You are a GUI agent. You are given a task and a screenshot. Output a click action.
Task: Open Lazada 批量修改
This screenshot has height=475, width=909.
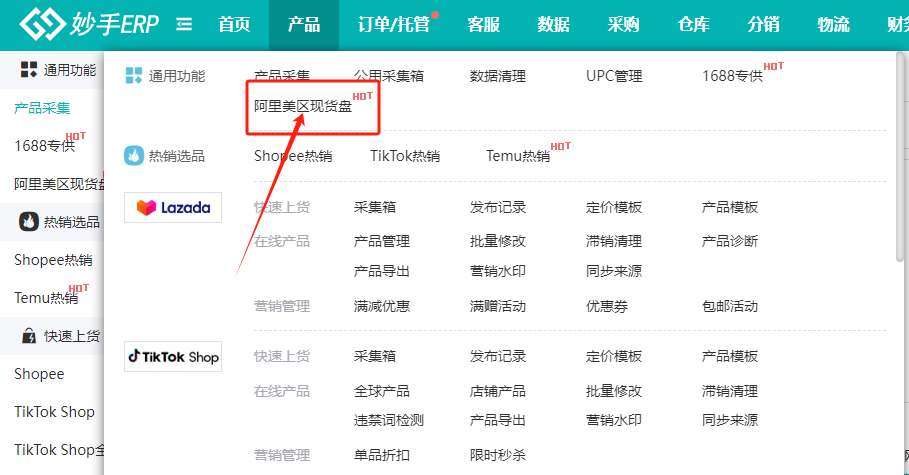[x=498, y=241]
